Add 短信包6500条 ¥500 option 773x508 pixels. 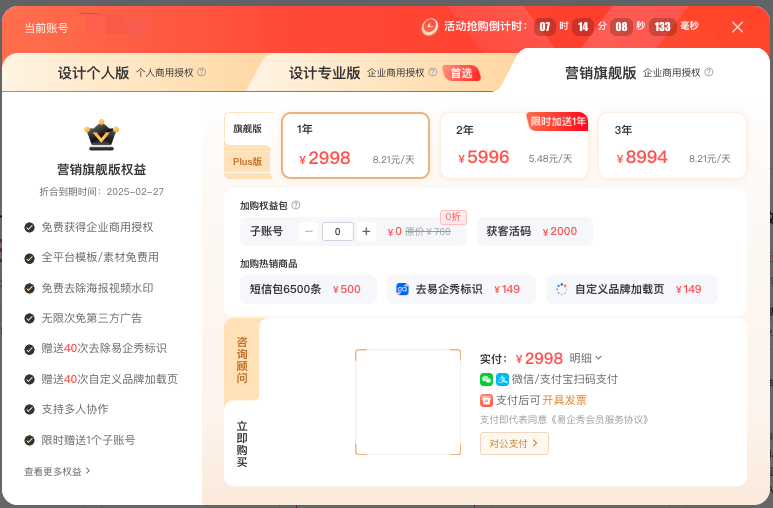pos(308,289)
